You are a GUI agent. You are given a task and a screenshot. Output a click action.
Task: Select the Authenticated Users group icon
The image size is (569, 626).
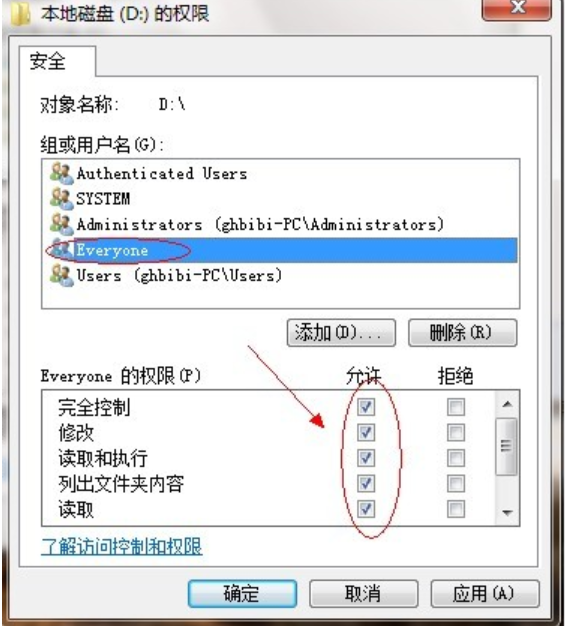pos(61,174)
